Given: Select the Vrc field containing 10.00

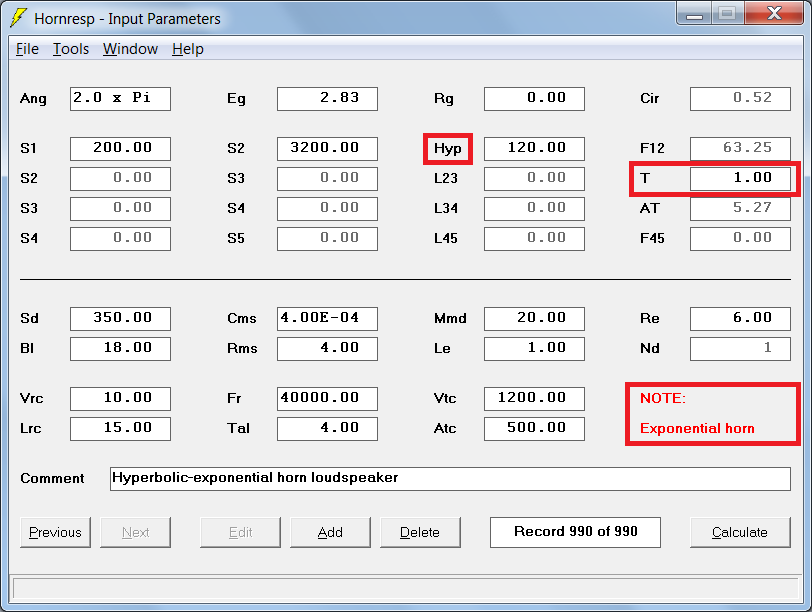Looking at the screenshot, I should click(x=120, y=399).
